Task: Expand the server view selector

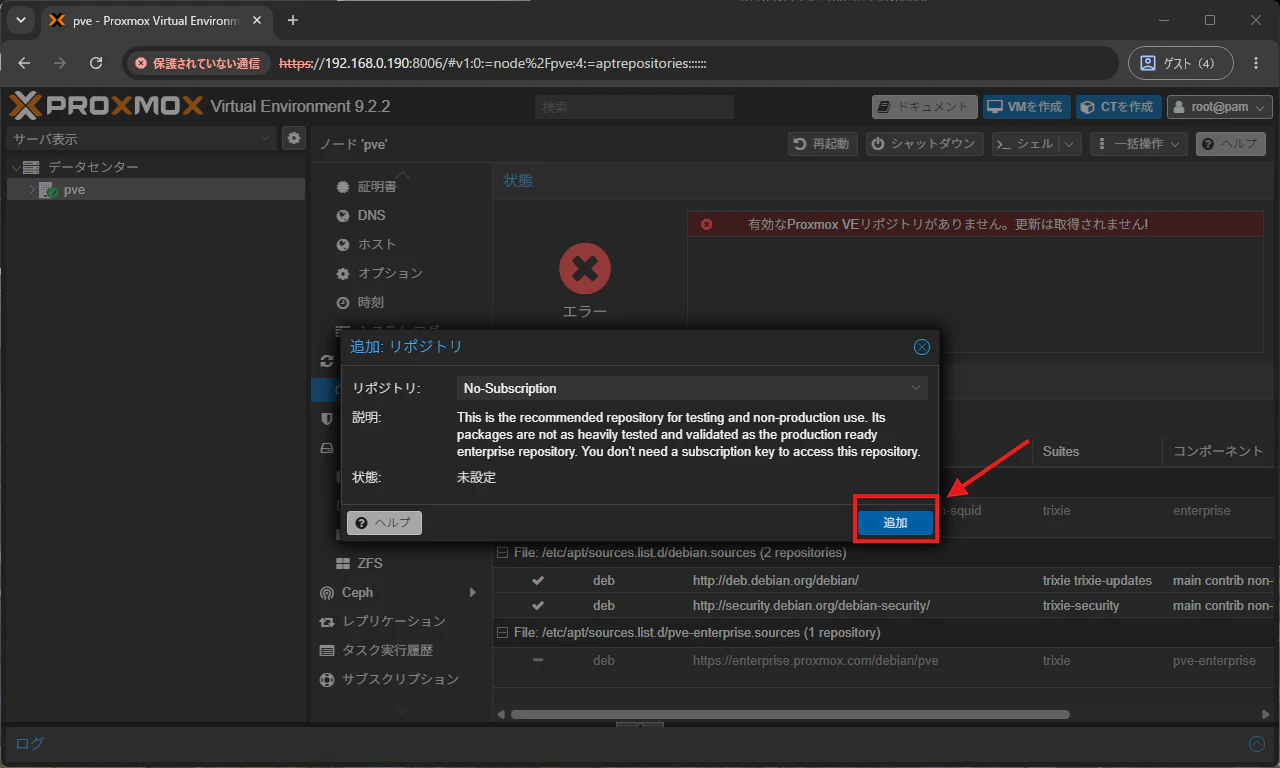Action: [141, 138]
